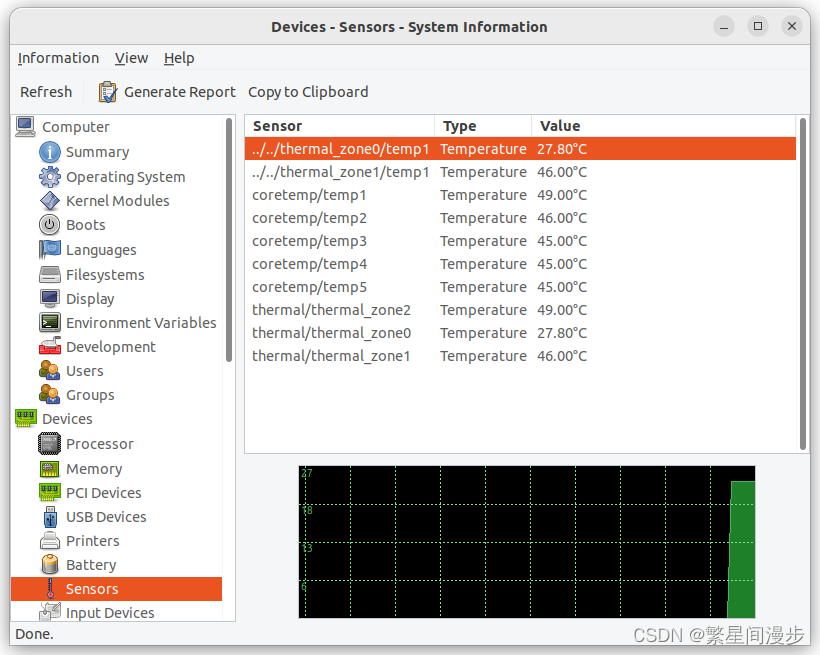Select the Operating System label
This screenshot has width=820, height=655.
coord(126,177)
